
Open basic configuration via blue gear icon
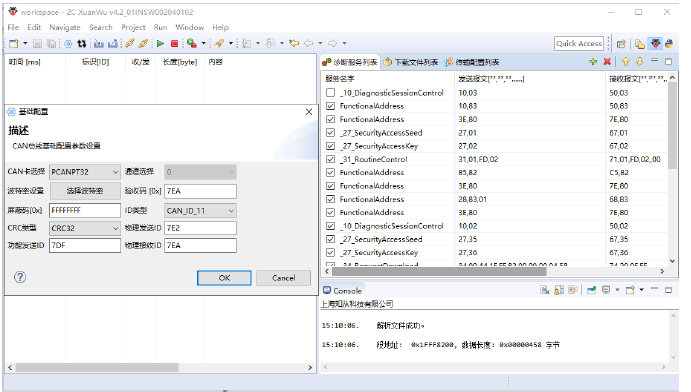68,43
